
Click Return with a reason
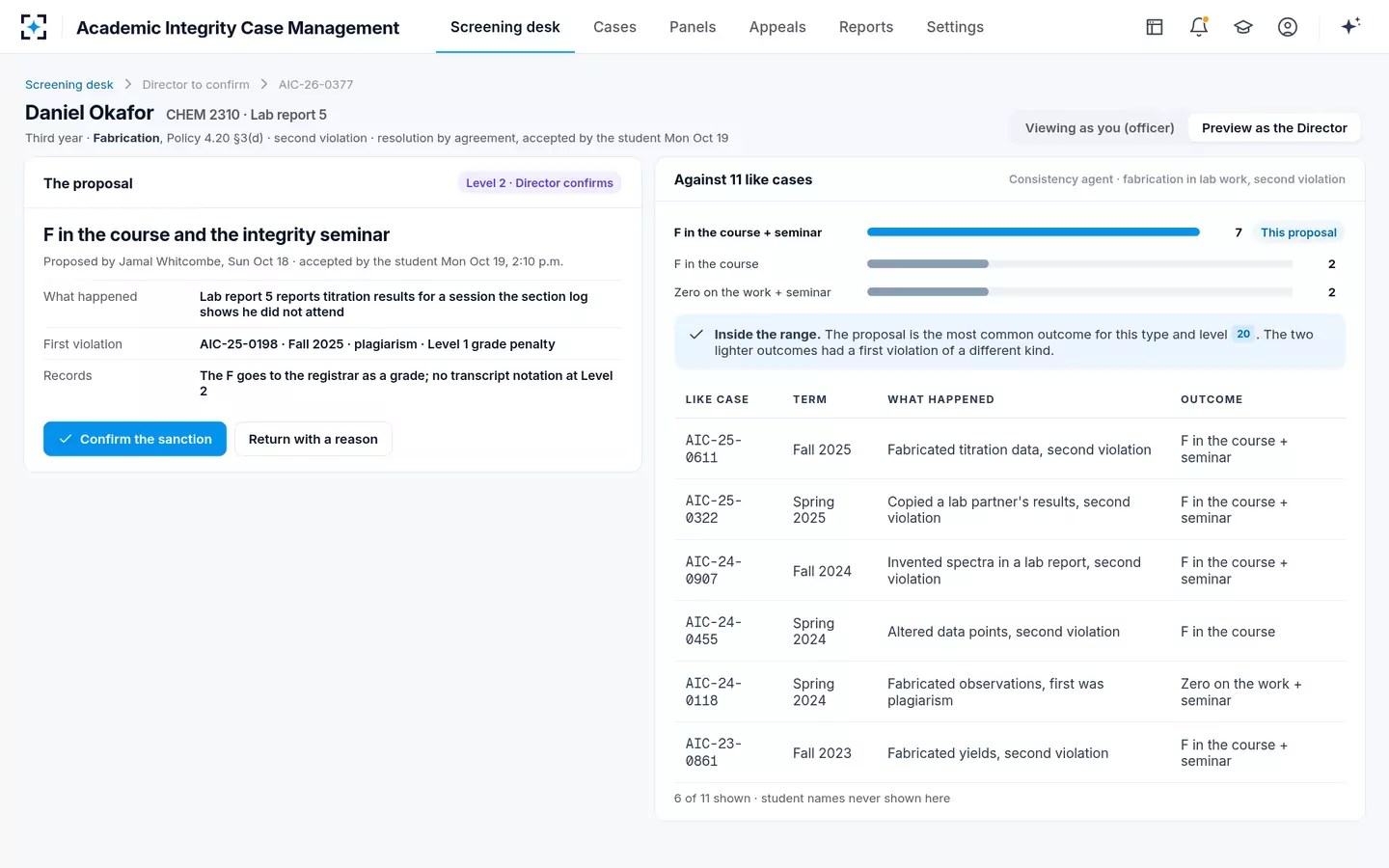[313, 439]
